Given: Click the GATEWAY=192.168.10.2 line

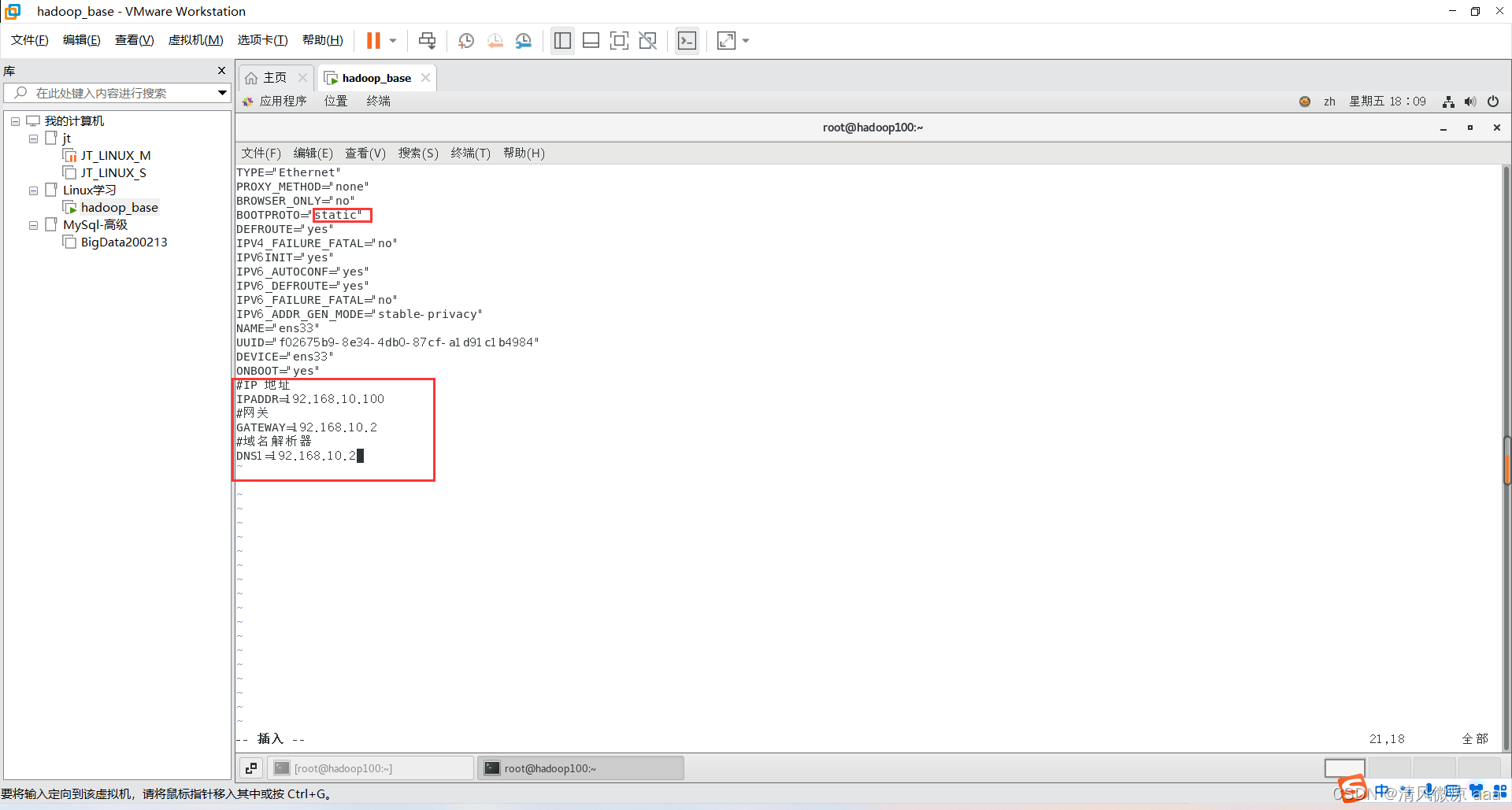Looking at the screenshot, I should 307,427.
